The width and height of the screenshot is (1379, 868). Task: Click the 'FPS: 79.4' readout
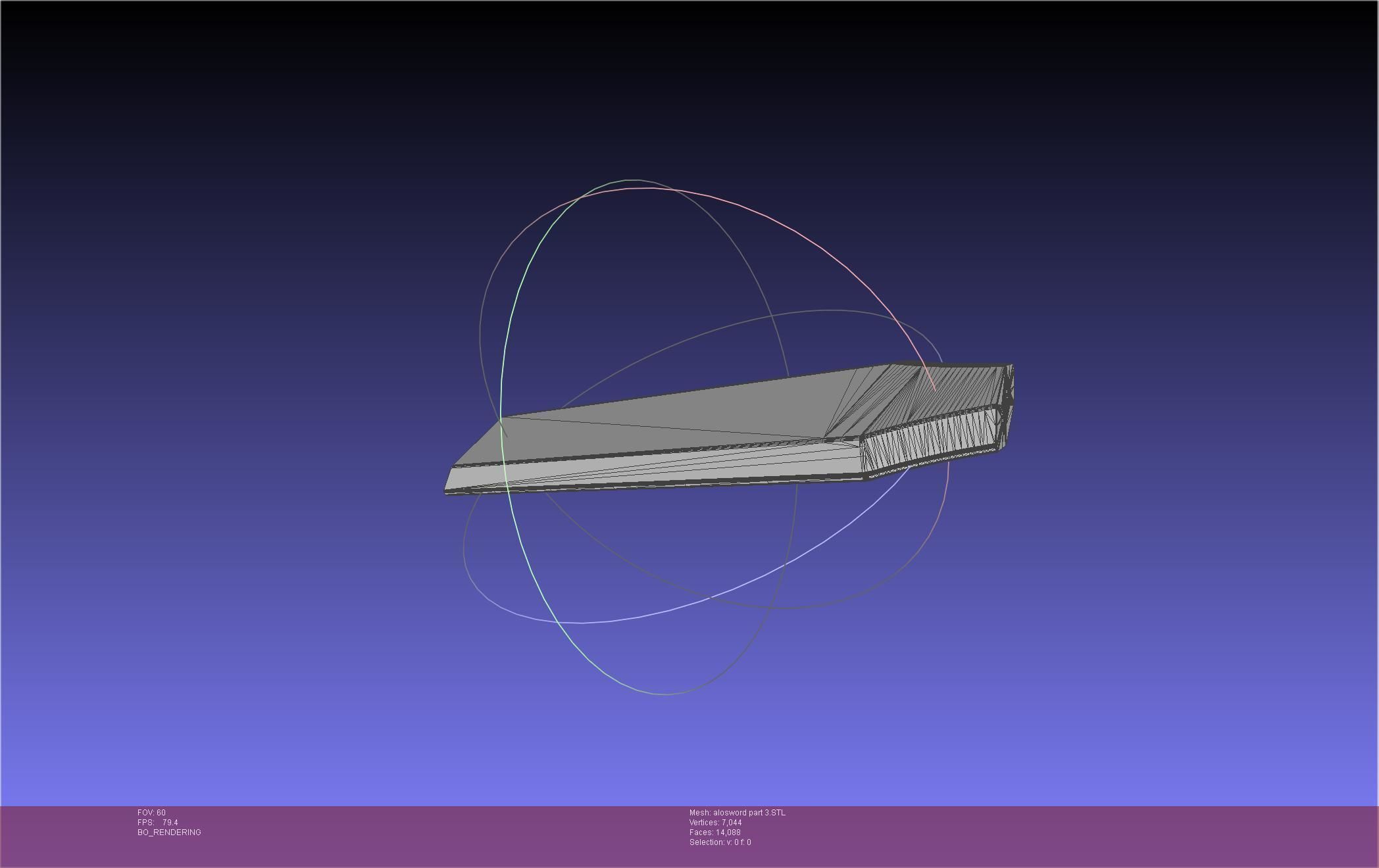(157, 823)
